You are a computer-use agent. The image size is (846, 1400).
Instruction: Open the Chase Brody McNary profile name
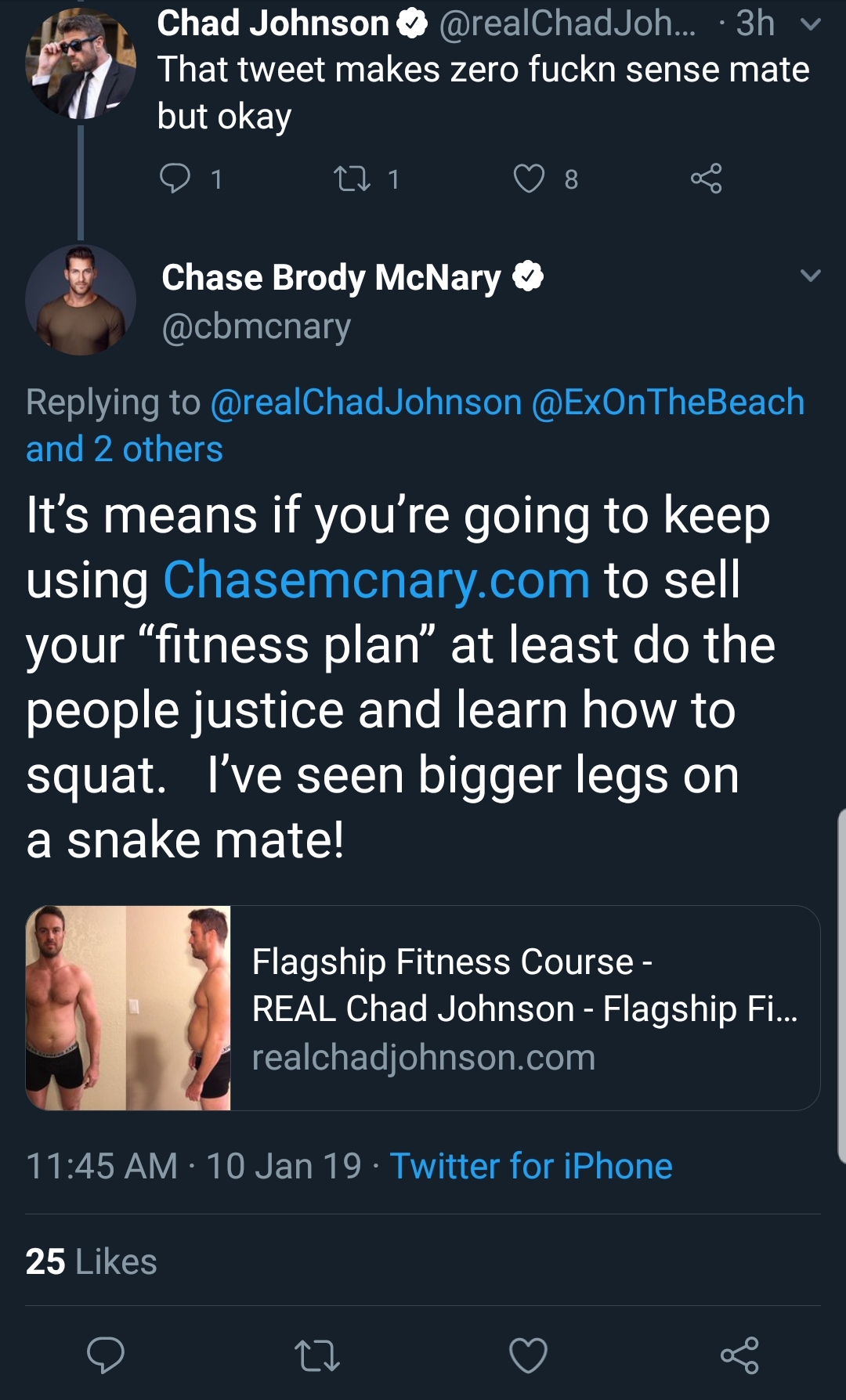point(331,277)
